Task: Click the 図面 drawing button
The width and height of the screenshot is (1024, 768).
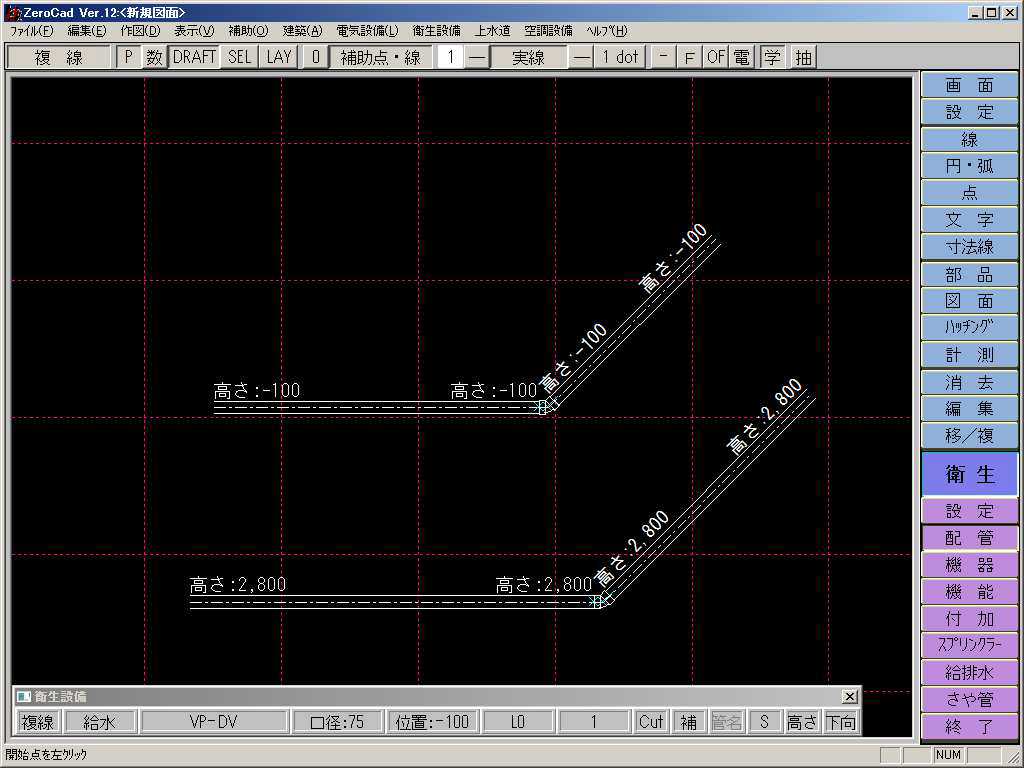Action: (x=969, y=301)
